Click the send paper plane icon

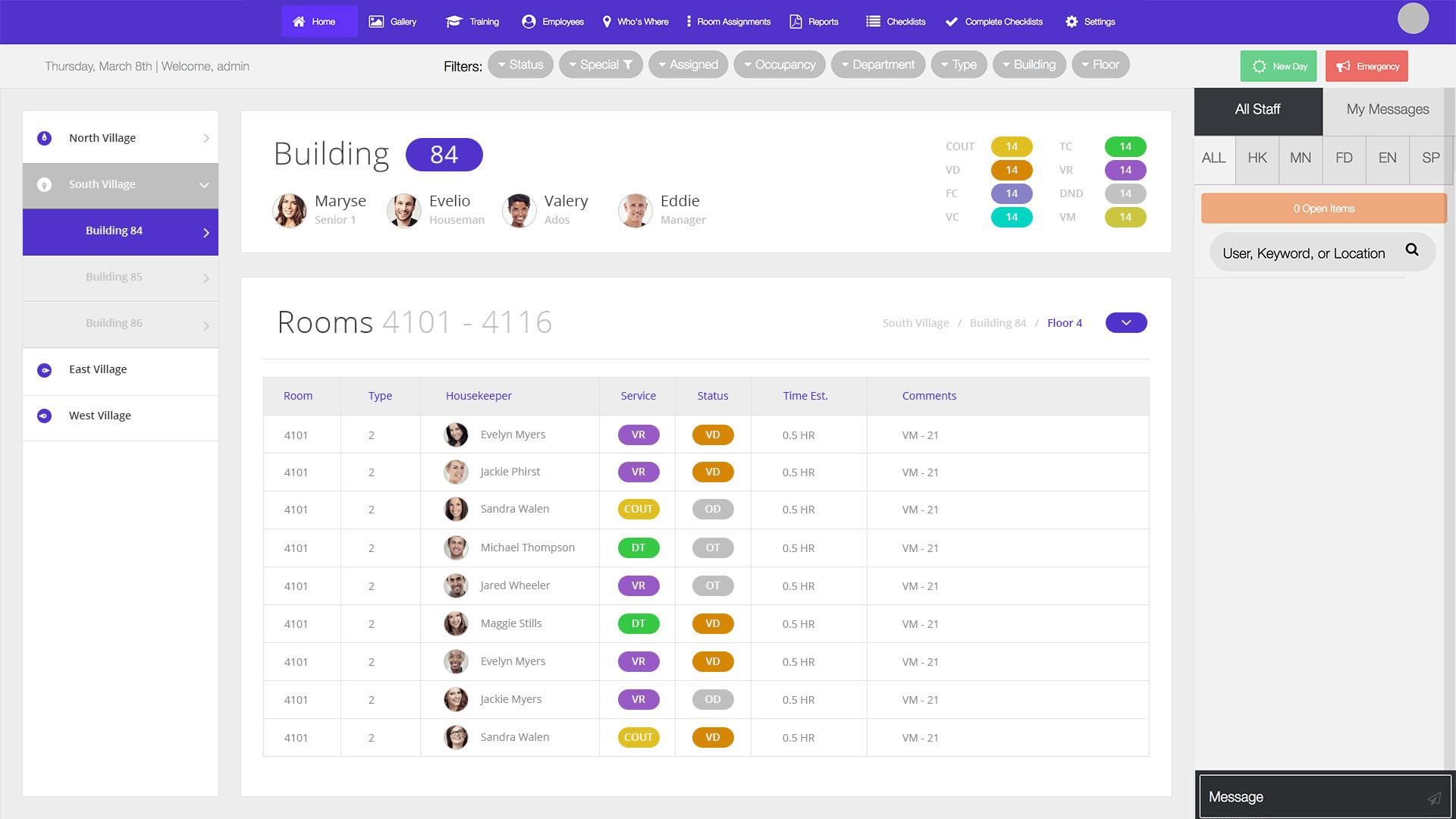pos(1434,798)
